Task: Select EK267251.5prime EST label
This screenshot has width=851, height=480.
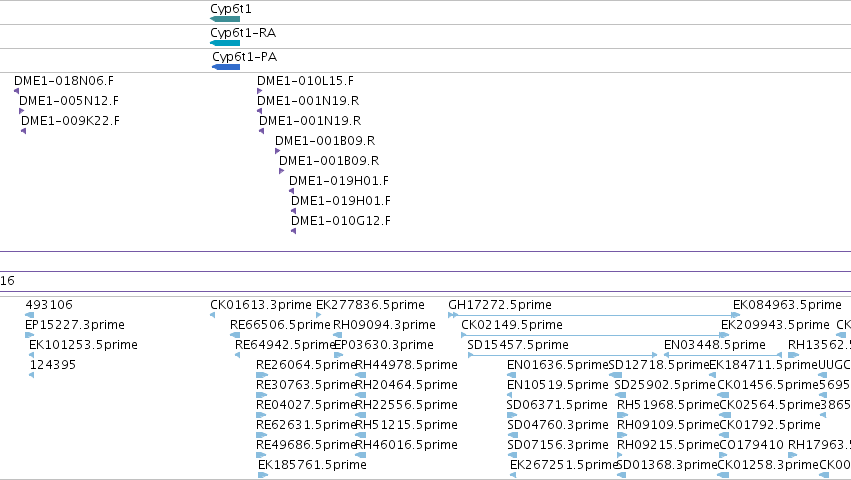Action: [563, 465]
